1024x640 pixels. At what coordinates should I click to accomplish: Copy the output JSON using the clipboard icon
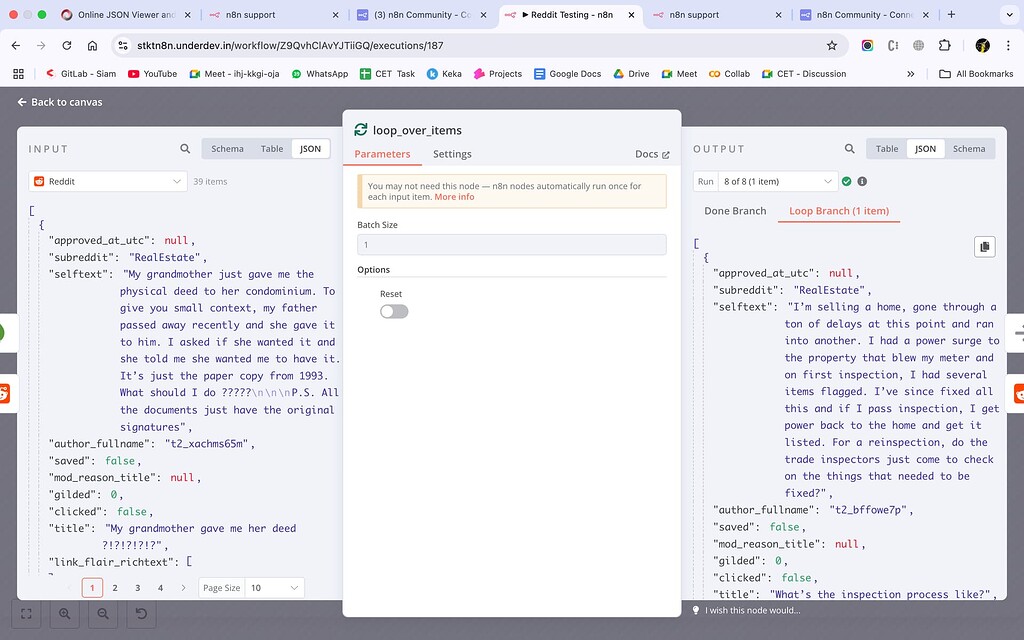(x=984, y=246)
